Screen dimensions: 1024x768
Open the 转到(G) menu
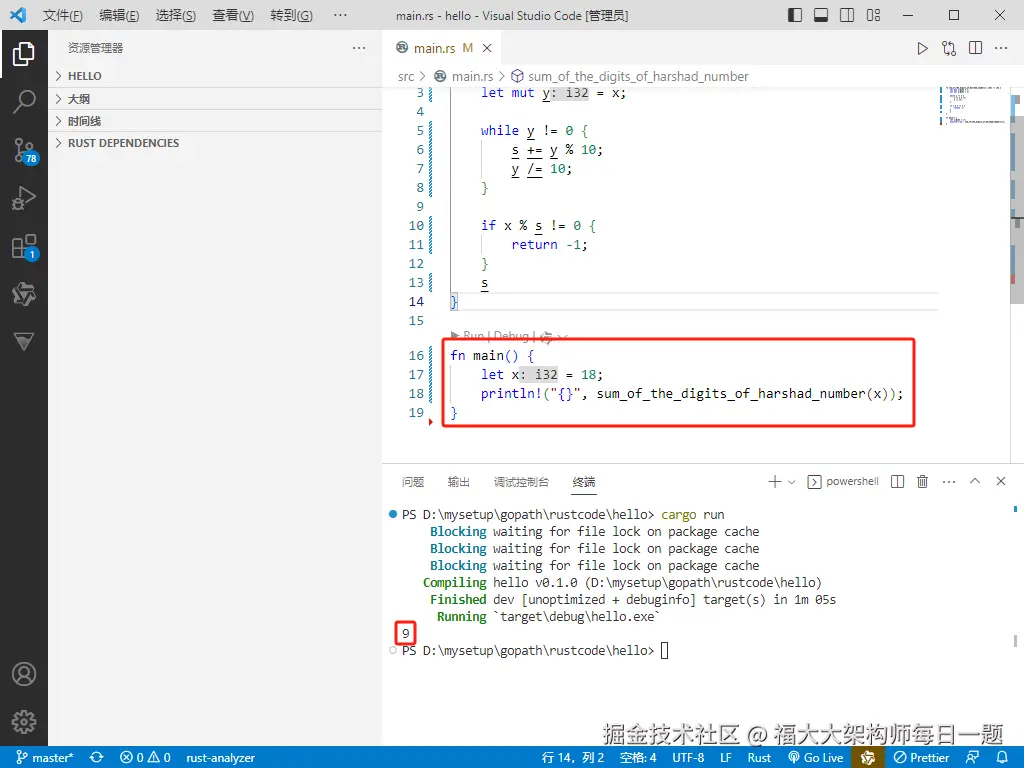(291, 15)
